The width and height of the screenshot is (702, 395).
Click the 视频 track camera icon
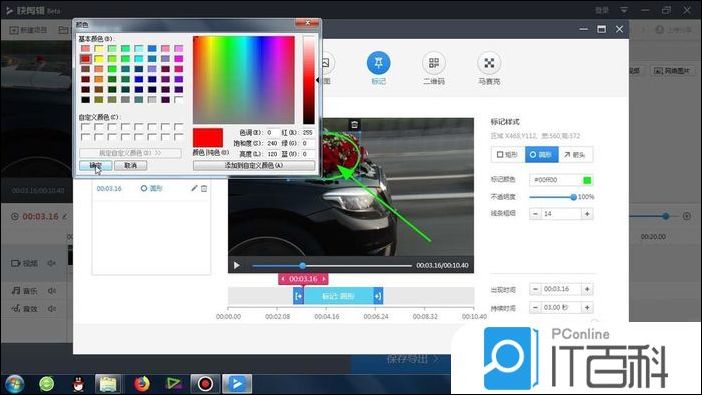[x=16, y=263]
